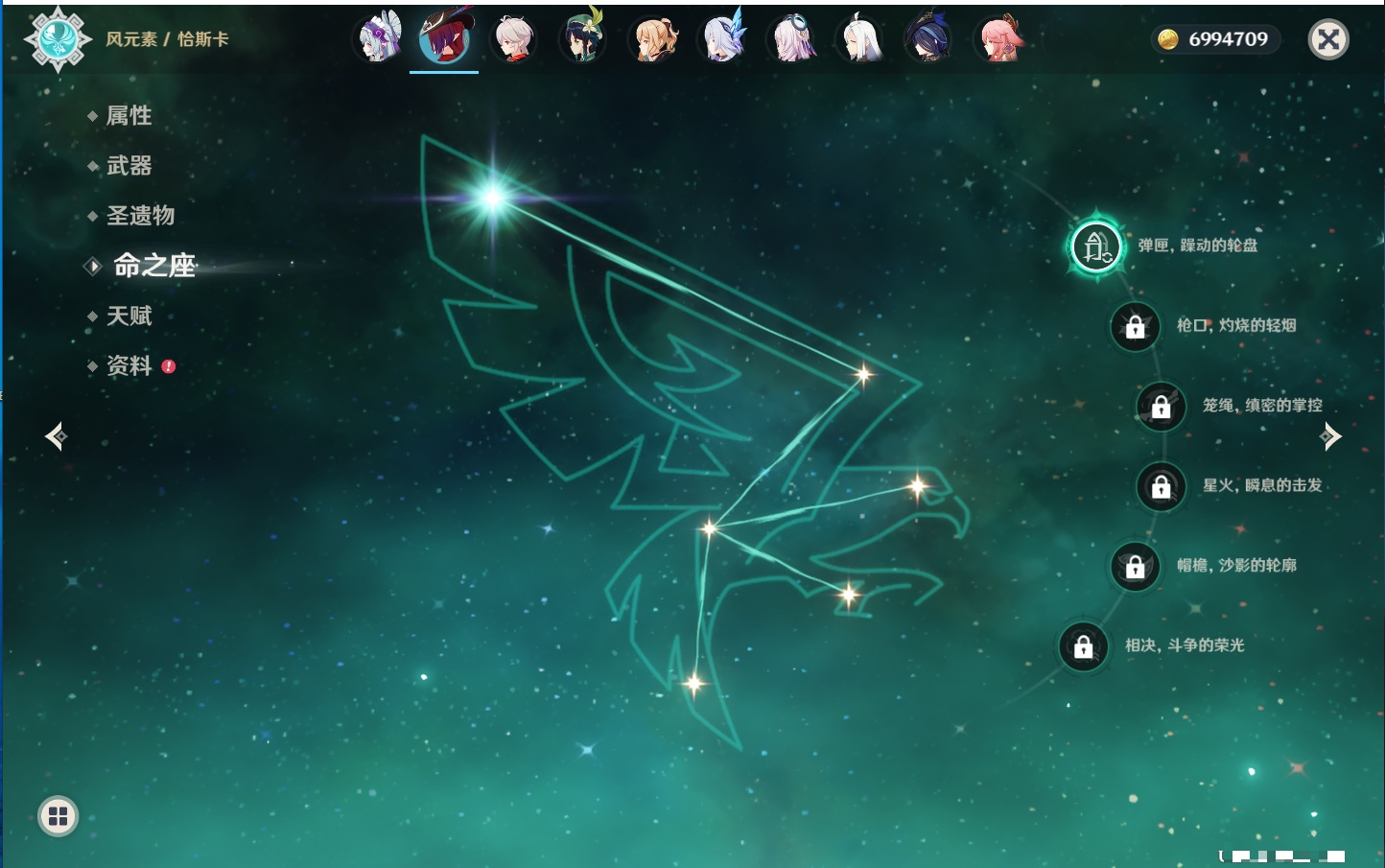This screenshot has height=868, width=1385.
Task: Select Venti's avatar with green hat
Action: coord(582,39)
